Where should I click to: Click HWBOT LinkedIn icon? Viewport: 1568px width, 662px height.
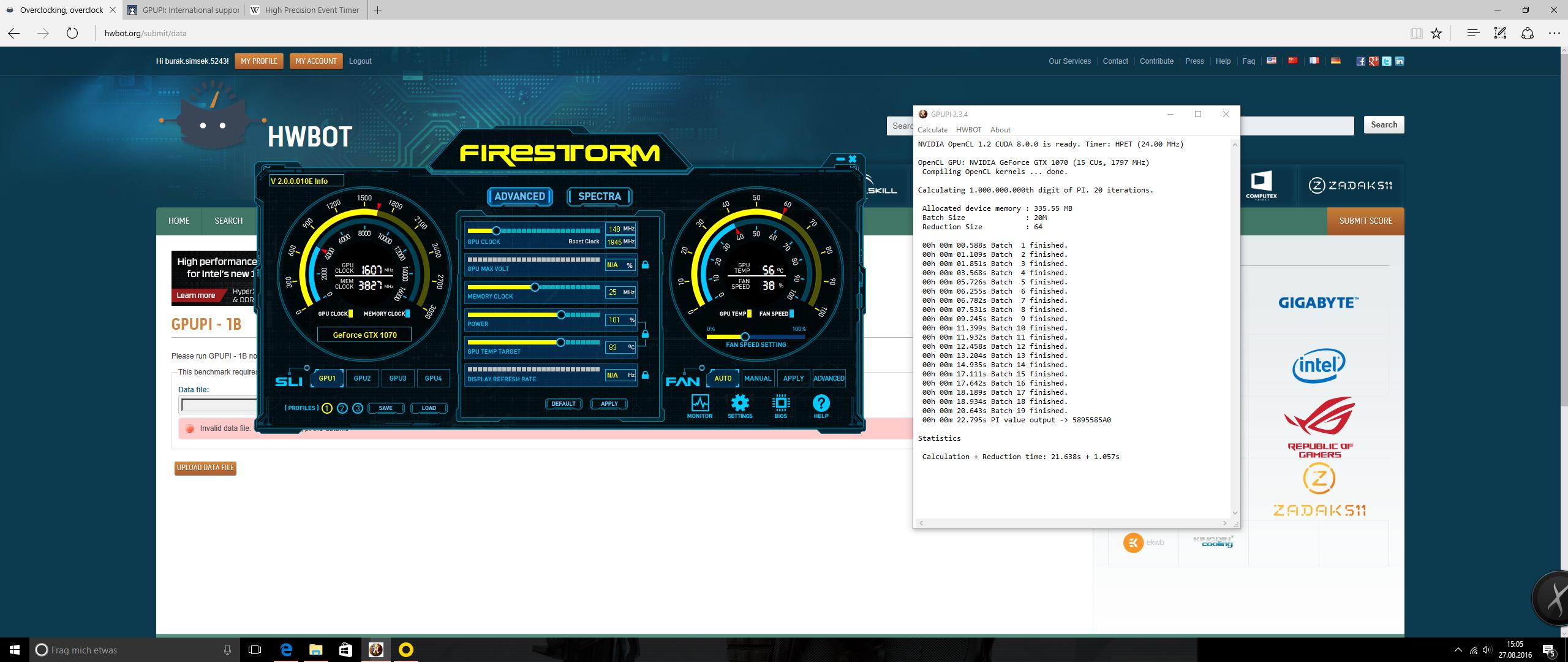[x=1399, y=61]
